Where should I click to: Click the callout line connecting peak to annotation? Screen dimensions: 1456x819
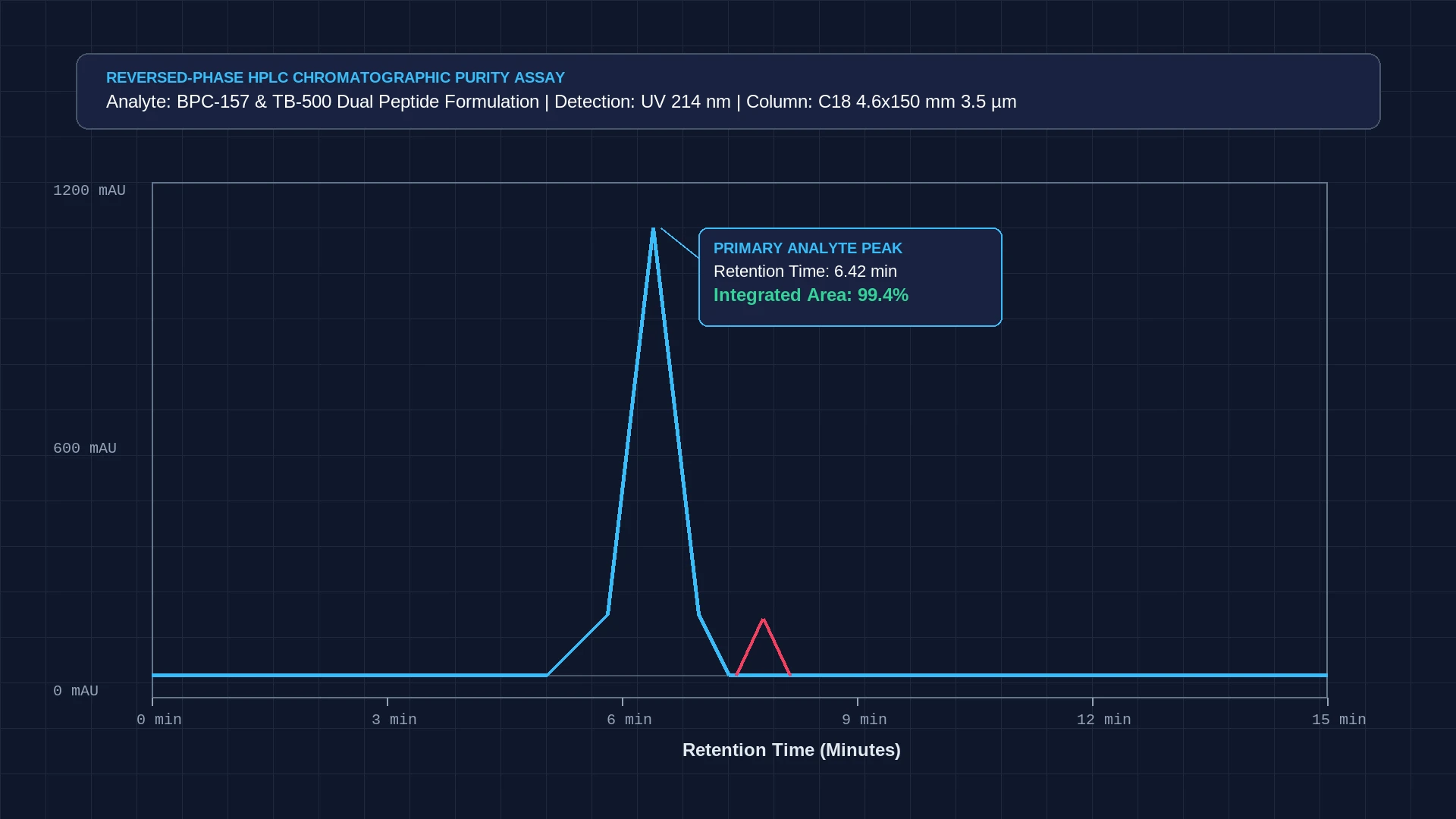[x=679, y=243]
